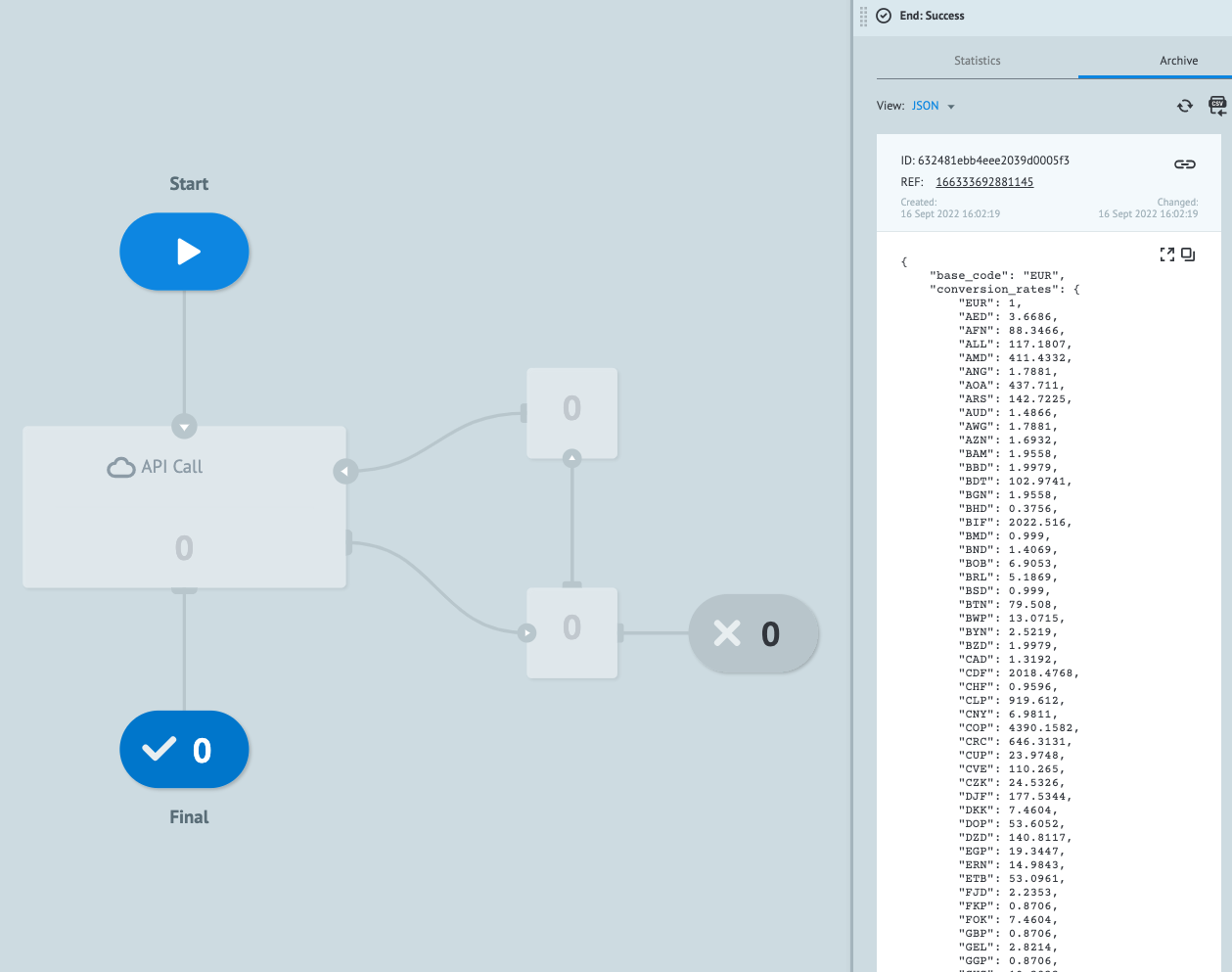Click the error node with X icon

(753, 633)
